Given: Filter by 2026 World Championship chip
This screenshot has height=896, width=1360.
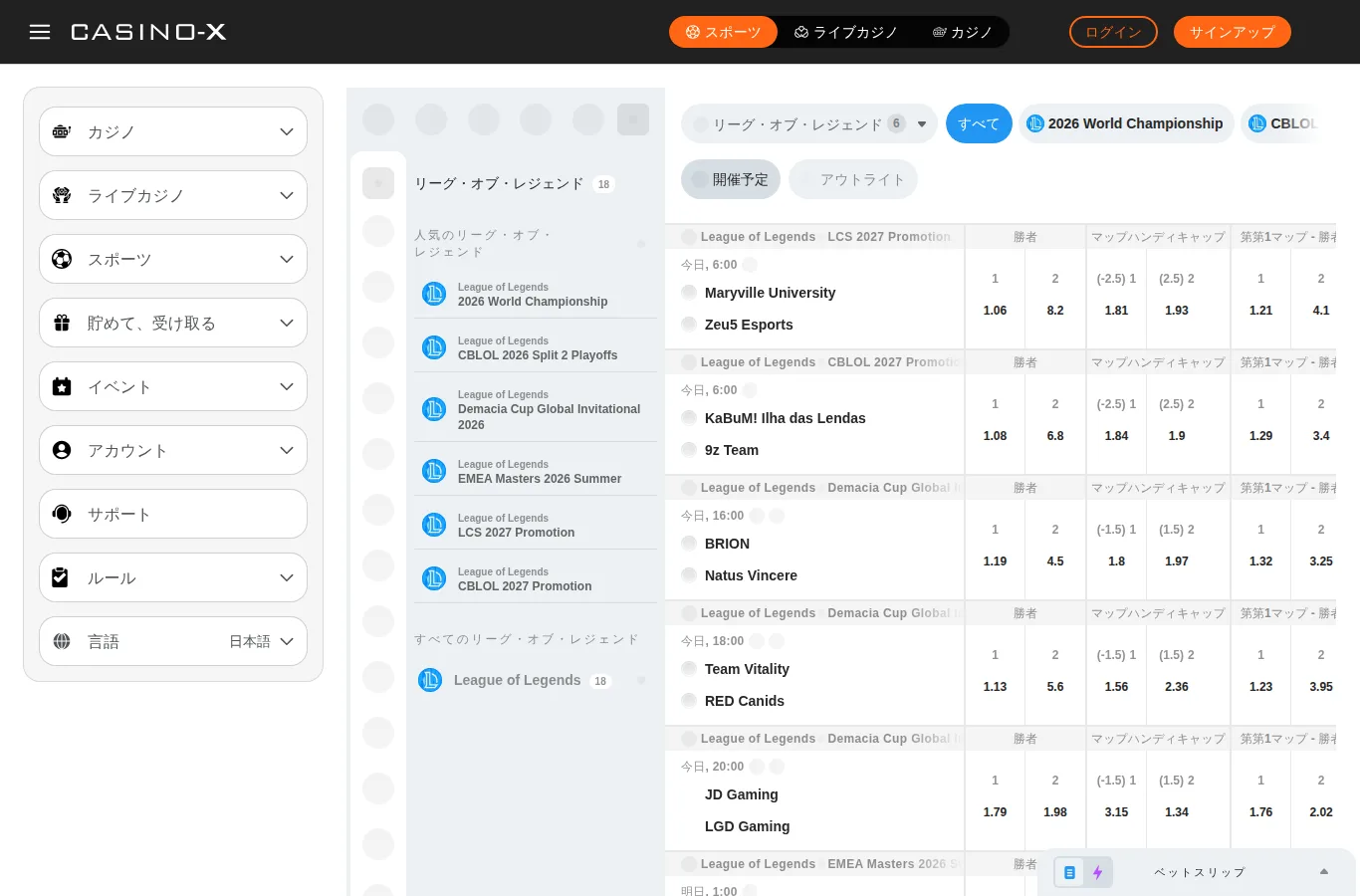Looking at the screenshot, I should tap(1126, 123).
